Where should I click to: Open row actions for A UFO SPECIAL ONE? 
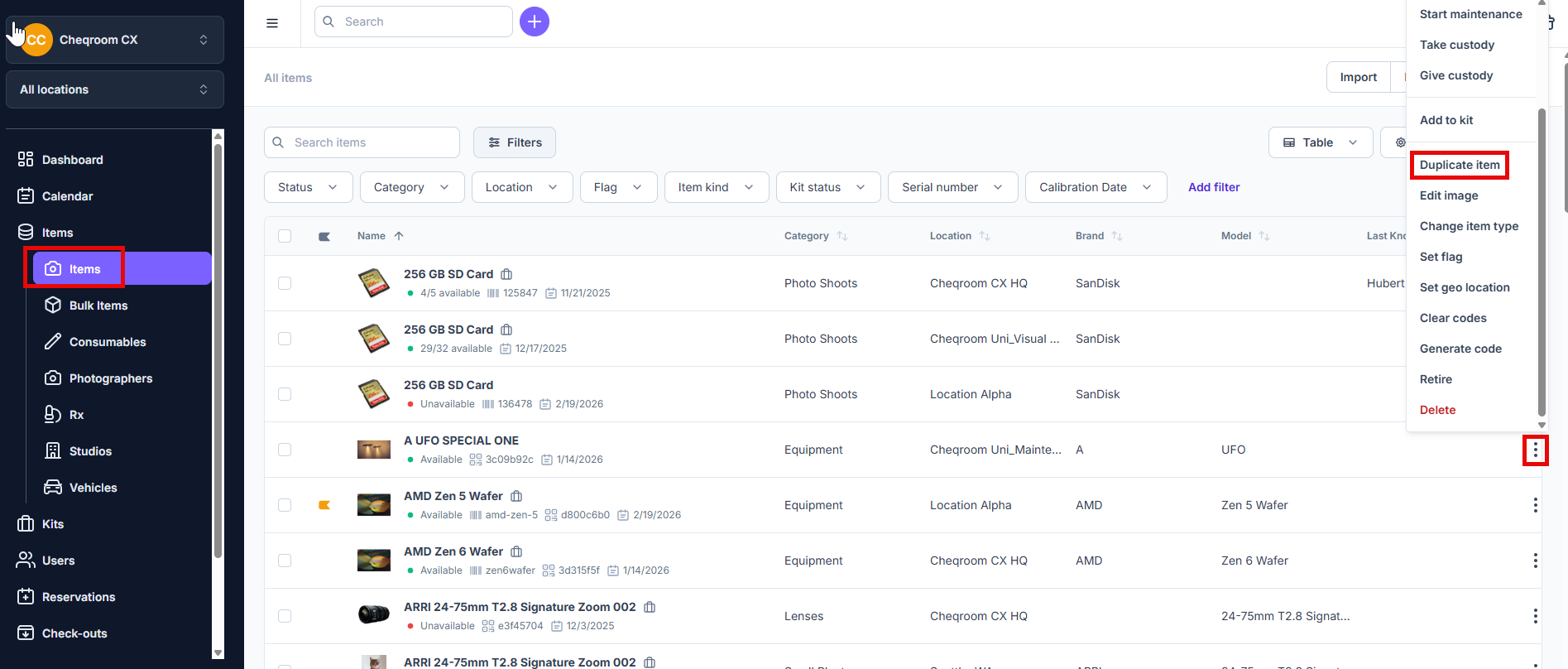[1535, 450]
